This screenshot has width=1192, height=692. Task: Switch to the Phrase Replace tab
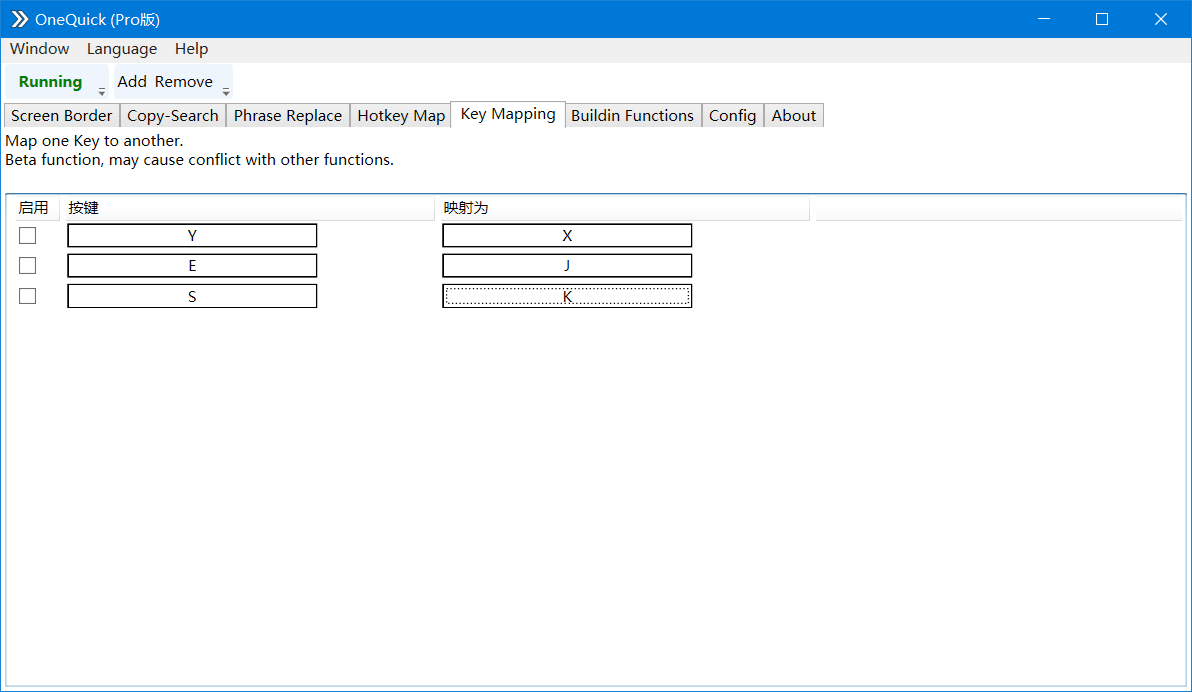287,116
